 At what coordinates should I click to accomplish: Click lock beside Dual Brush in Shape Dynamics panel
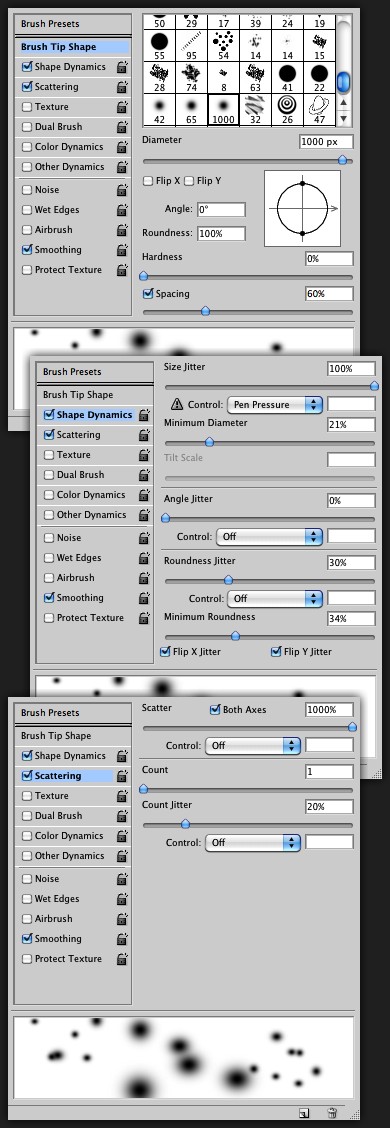pyautogui.click(x=144, y=475)
